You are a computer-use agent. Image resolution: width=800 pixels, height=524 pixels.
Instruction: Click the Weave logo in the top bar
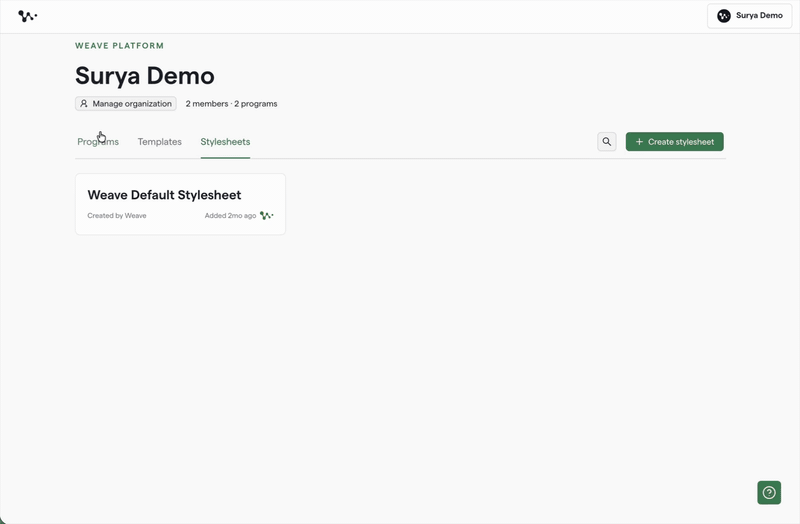tap(28, 16)
